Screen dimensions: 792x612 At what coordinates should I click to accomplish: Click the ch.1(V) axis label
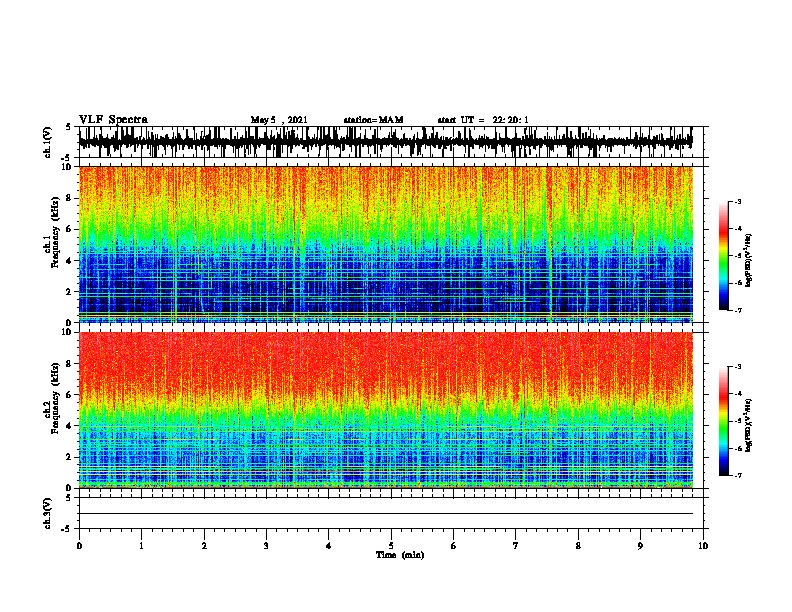(48, 142)
